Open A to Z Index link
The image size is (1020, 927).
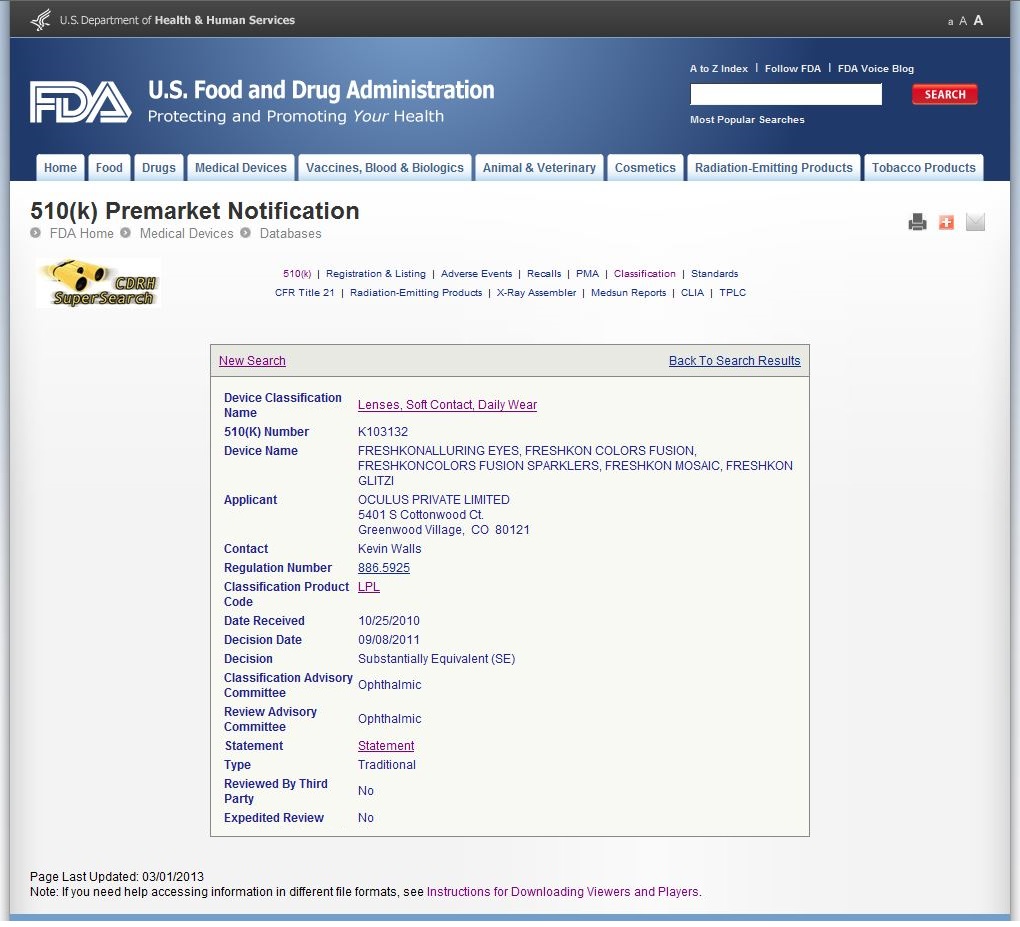click(719, 68)
